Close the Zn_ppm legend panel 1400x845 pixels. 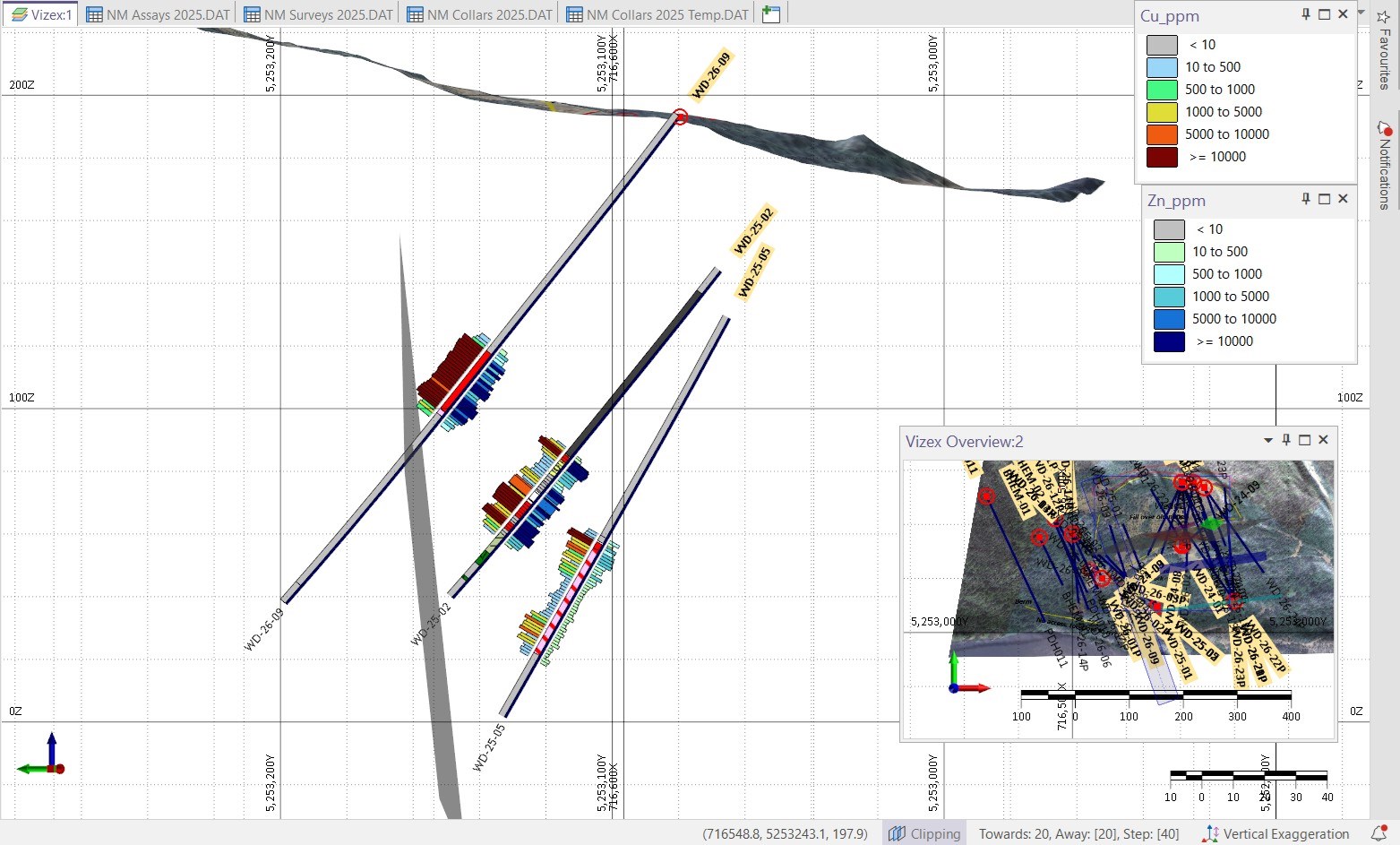pyautogui.click(x=1343, y=199)
